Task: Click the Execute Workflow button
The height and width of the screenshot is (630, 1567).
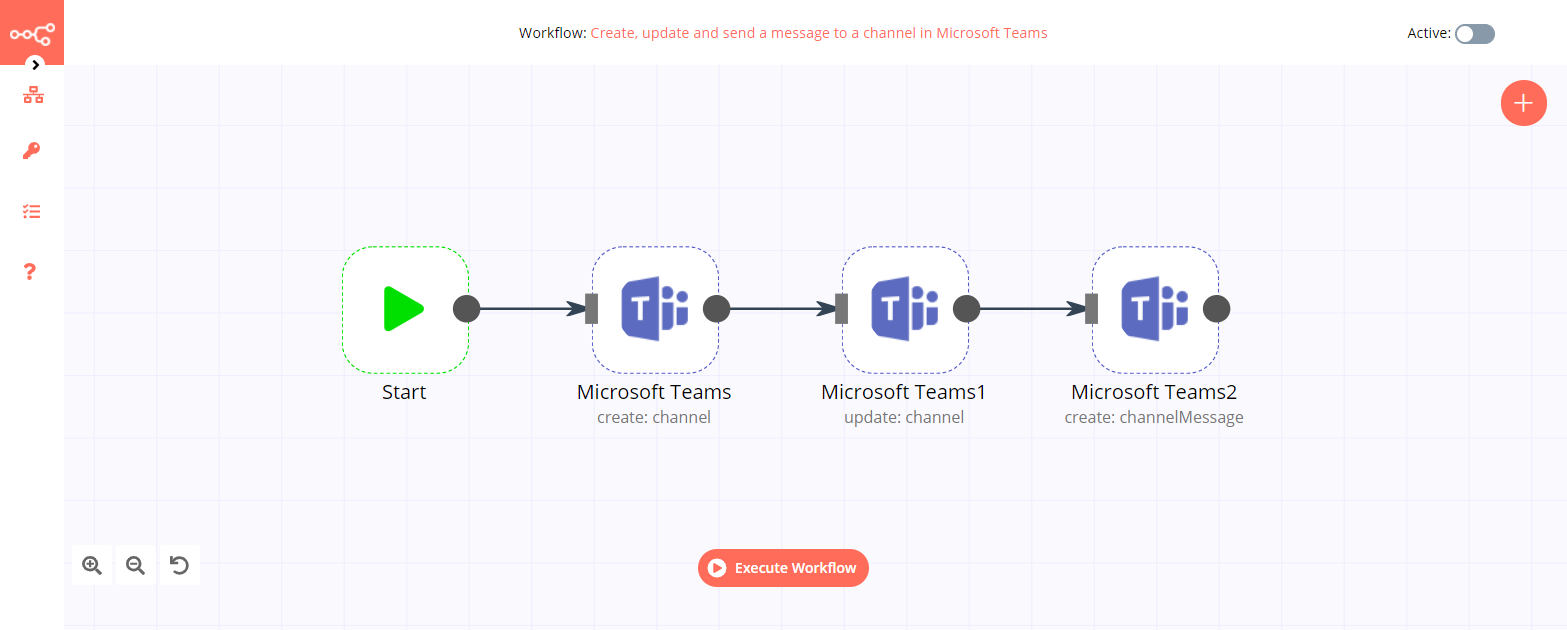Action: [x=783, y=568]
